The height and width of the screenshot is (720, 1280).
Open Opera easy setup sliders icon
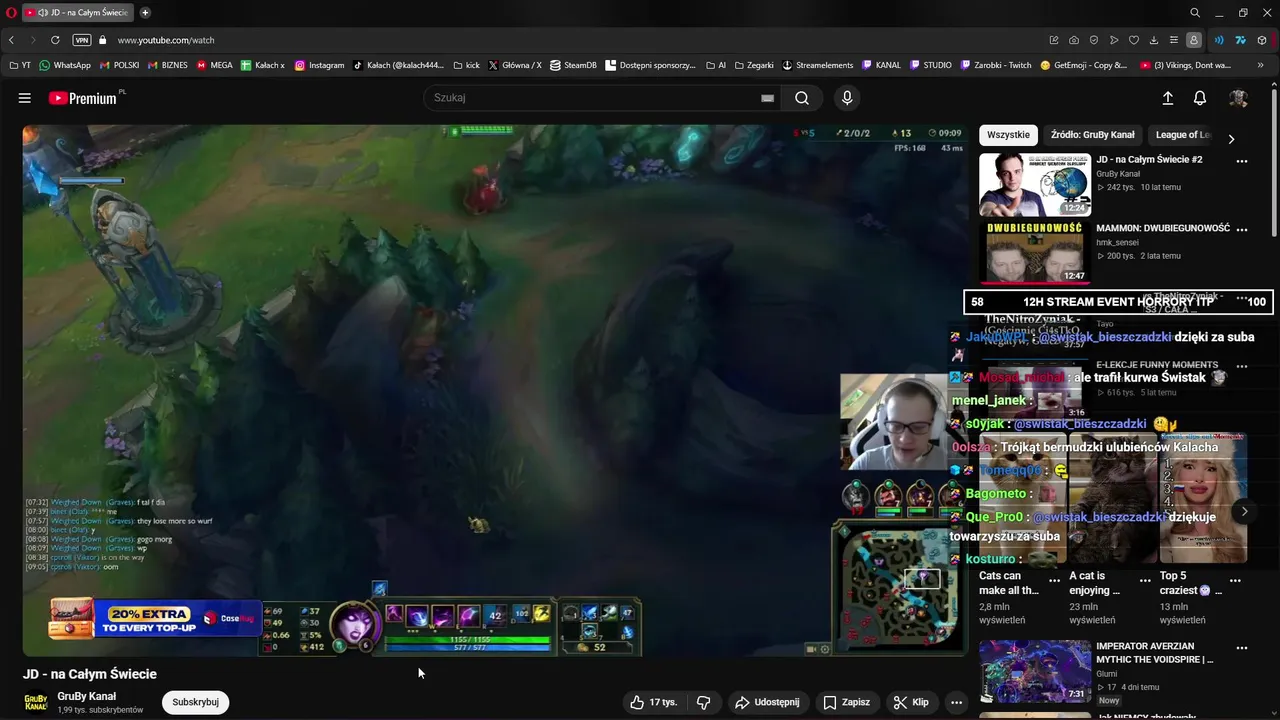pos(1174,40)
